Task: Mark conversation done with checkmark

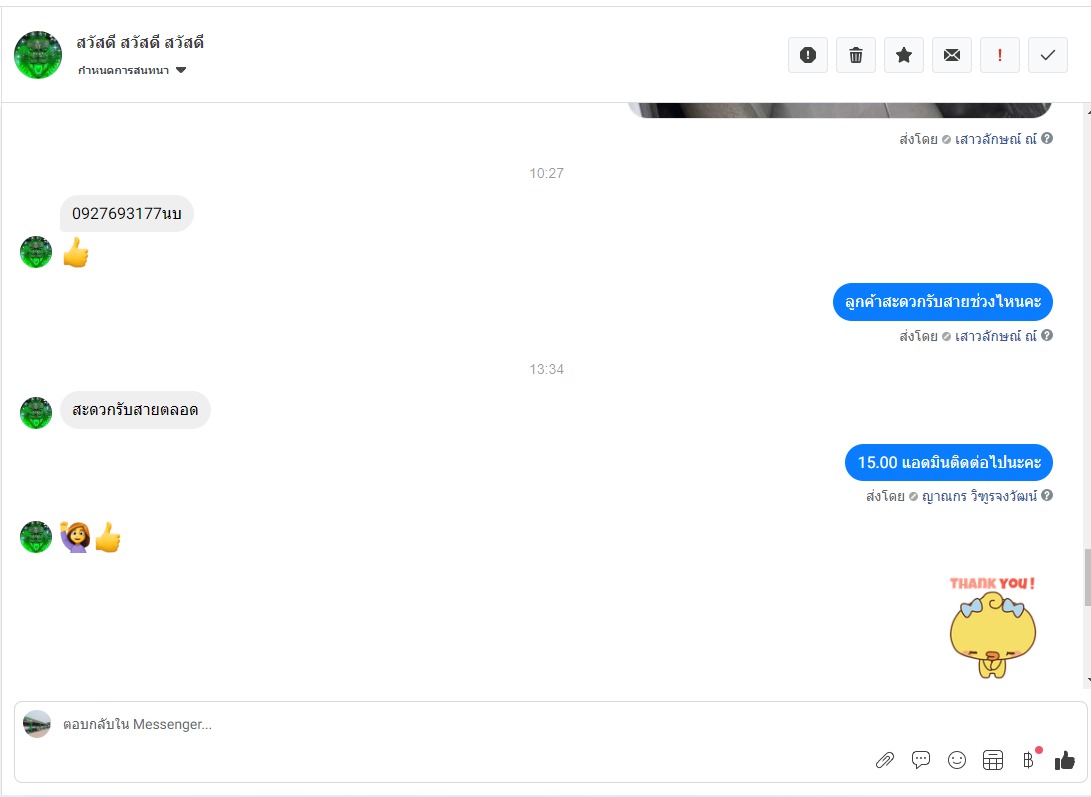Action: [1048, 55]
